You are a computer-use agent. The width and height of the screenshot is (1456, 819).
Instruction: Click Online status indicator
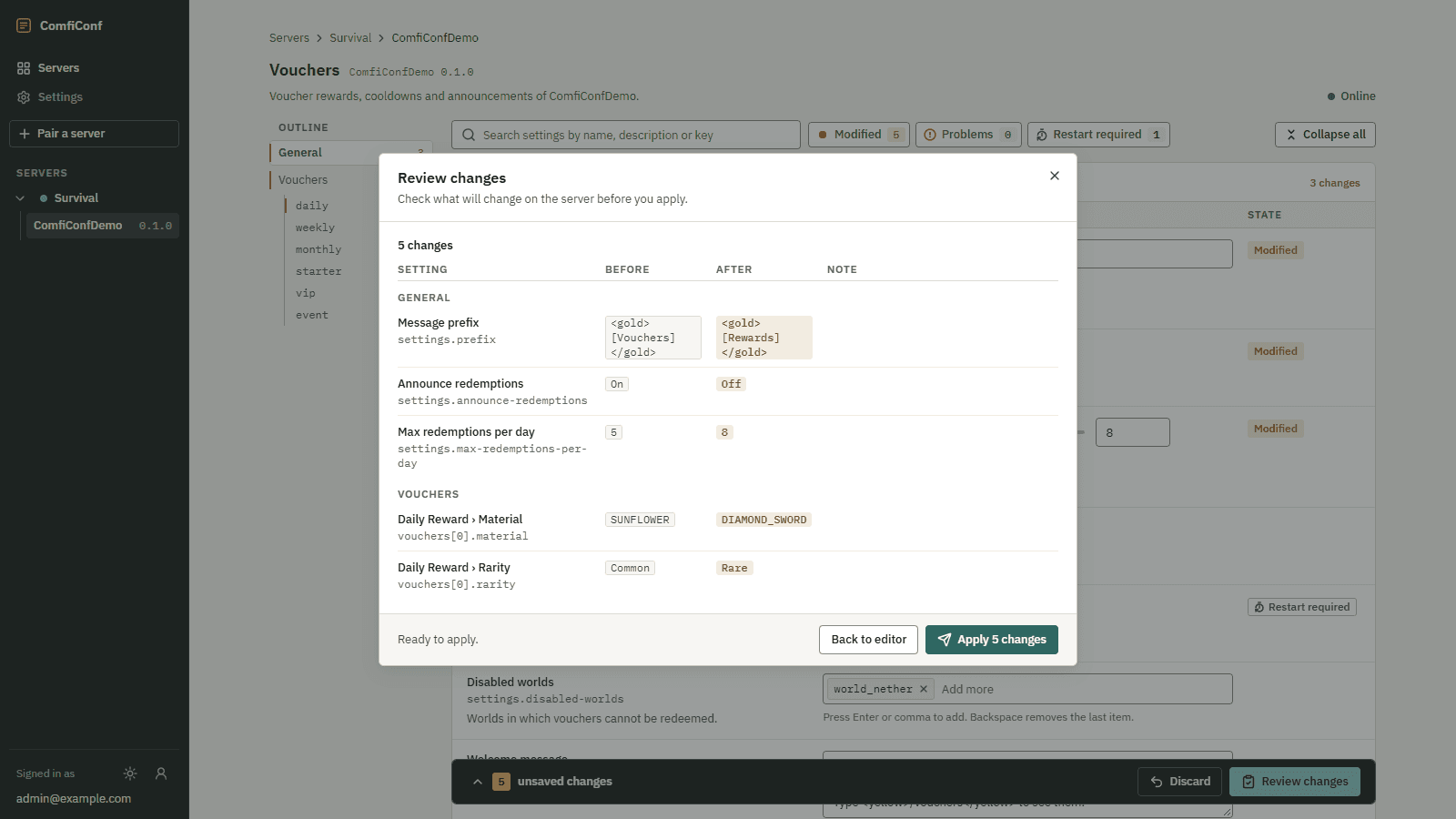tap(1351, 96)
